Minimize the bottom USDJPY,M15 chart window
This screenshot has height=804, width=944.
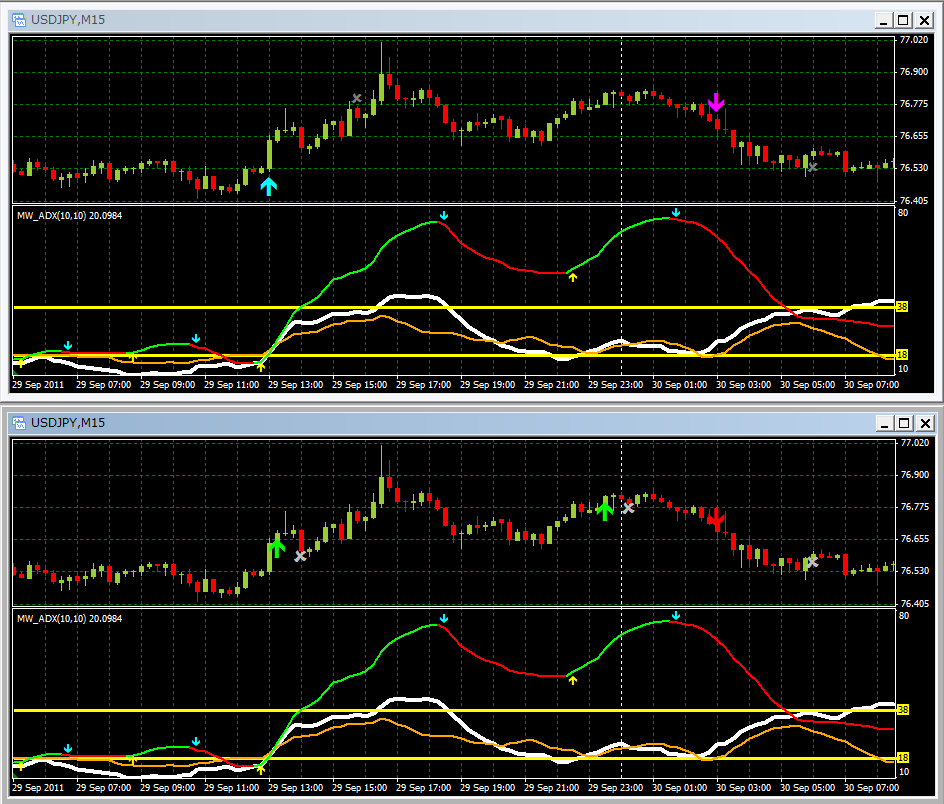pyautogui.click(x=883, y=423)
